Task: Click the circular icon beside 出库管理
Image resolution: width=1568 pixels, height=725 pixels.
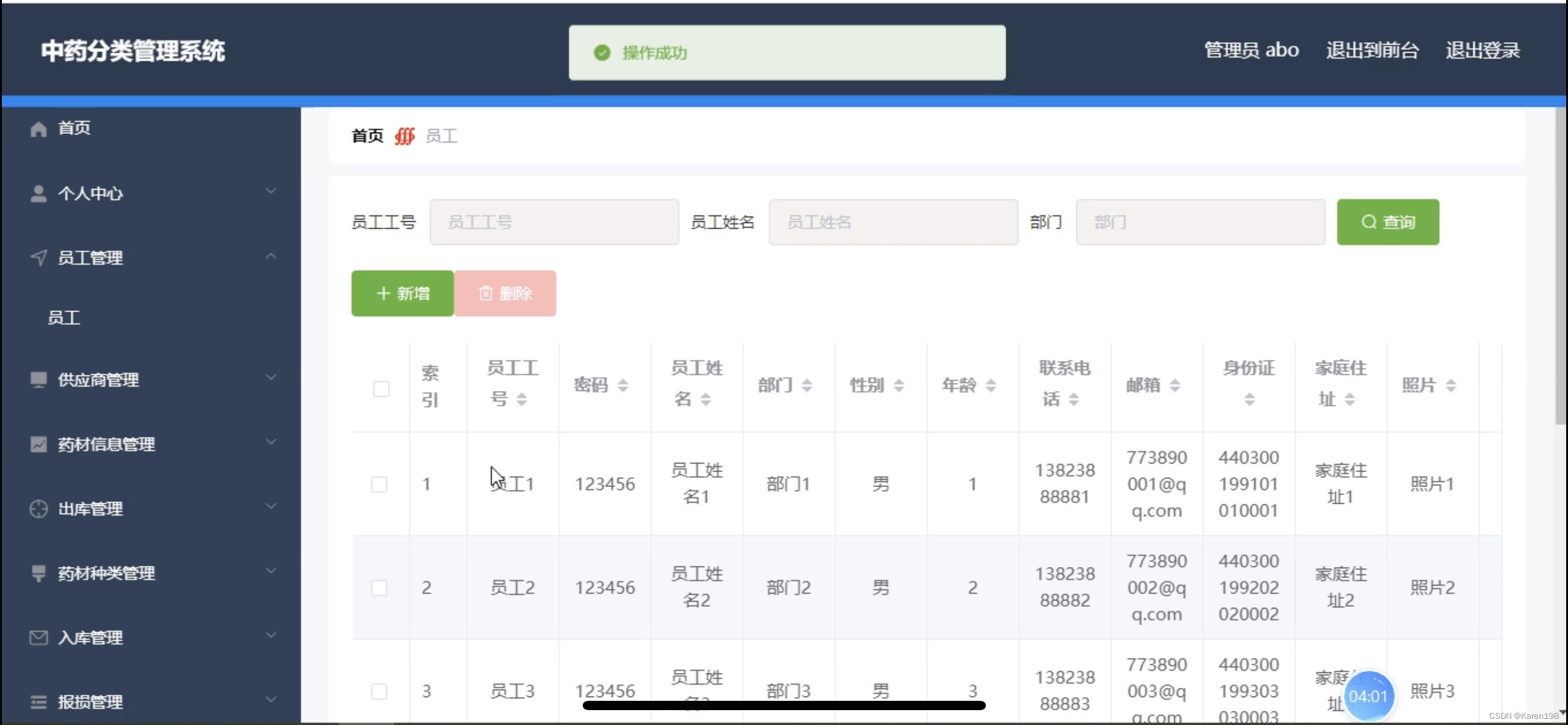Action: tap(38, 509)
